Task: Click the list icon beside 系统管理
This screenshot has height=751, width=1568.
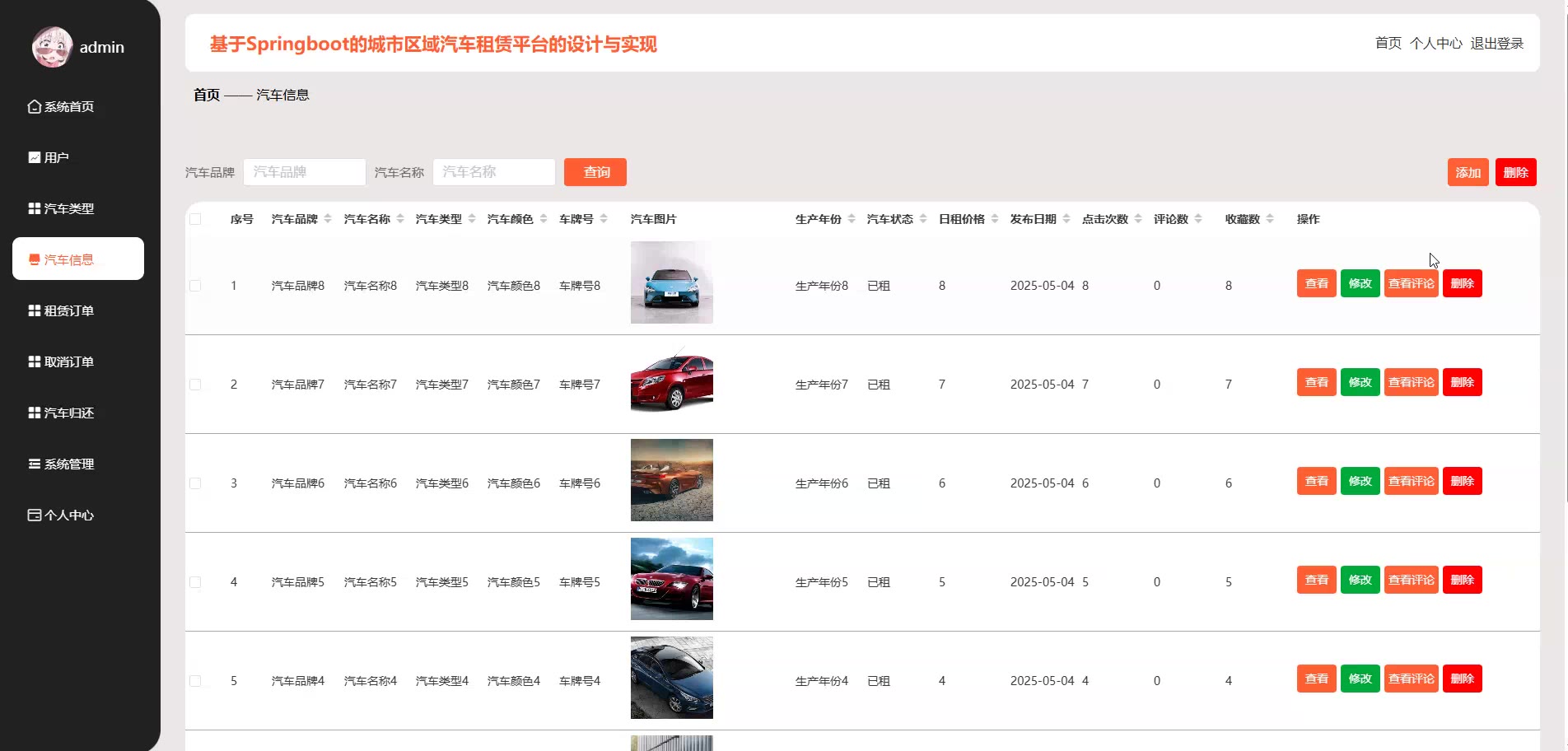Action: 35,464
